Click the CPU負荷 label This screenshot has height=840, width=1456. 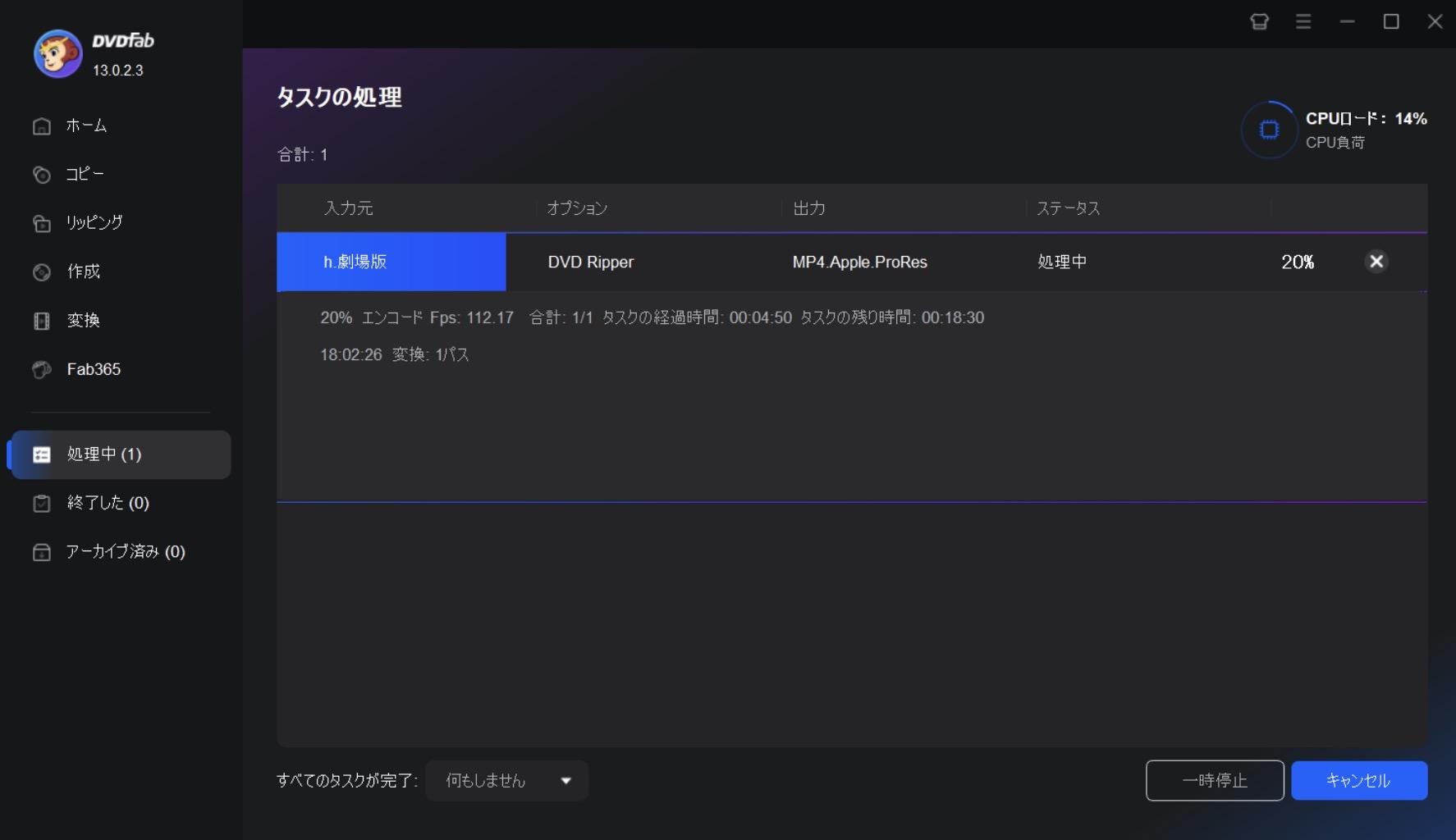click(x=1335, y=143)
